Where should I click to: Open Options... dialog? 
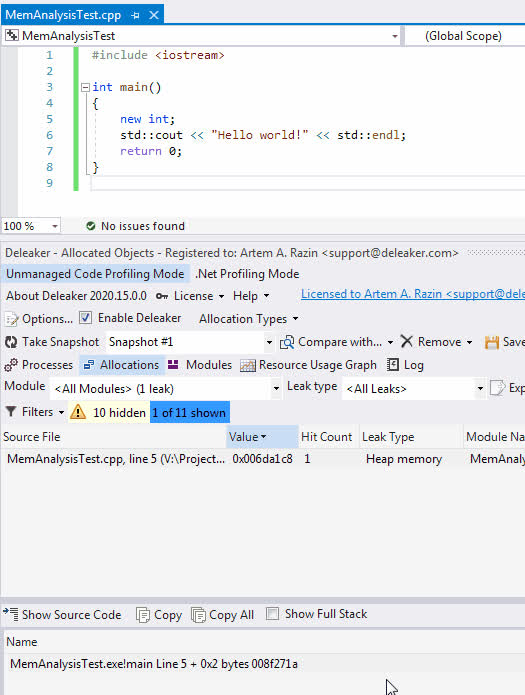[47, 319]
